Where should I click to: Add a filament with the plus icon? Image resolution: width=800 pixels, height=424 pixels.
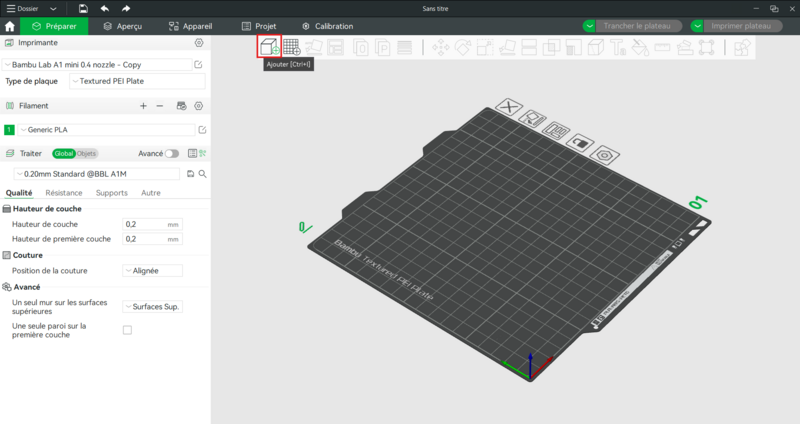(x=143, y=105)
